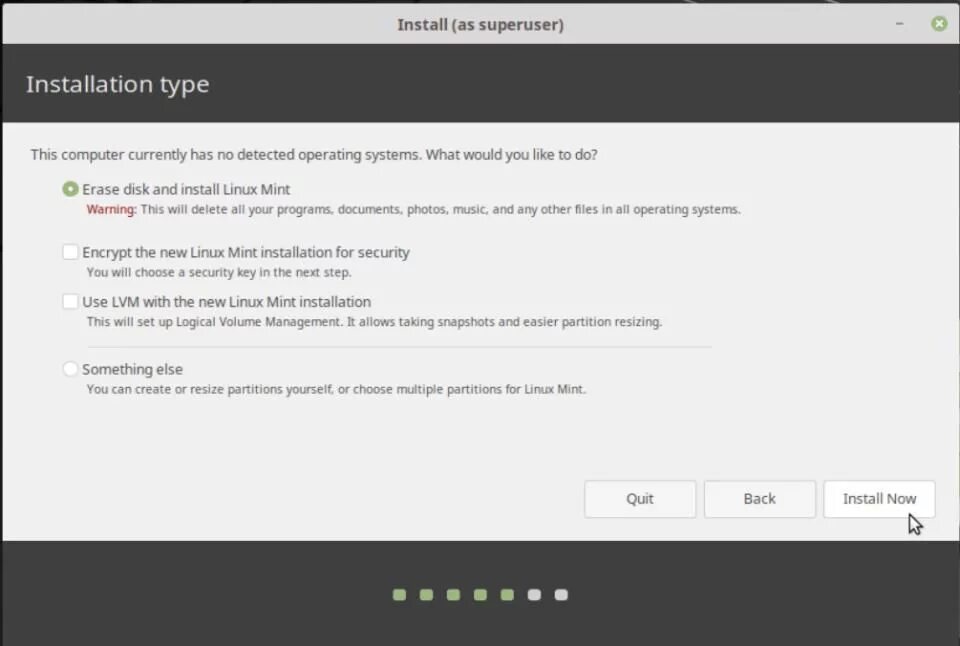Click the red Warning text about deleting files
960x646 pixels.
(413, 209)
